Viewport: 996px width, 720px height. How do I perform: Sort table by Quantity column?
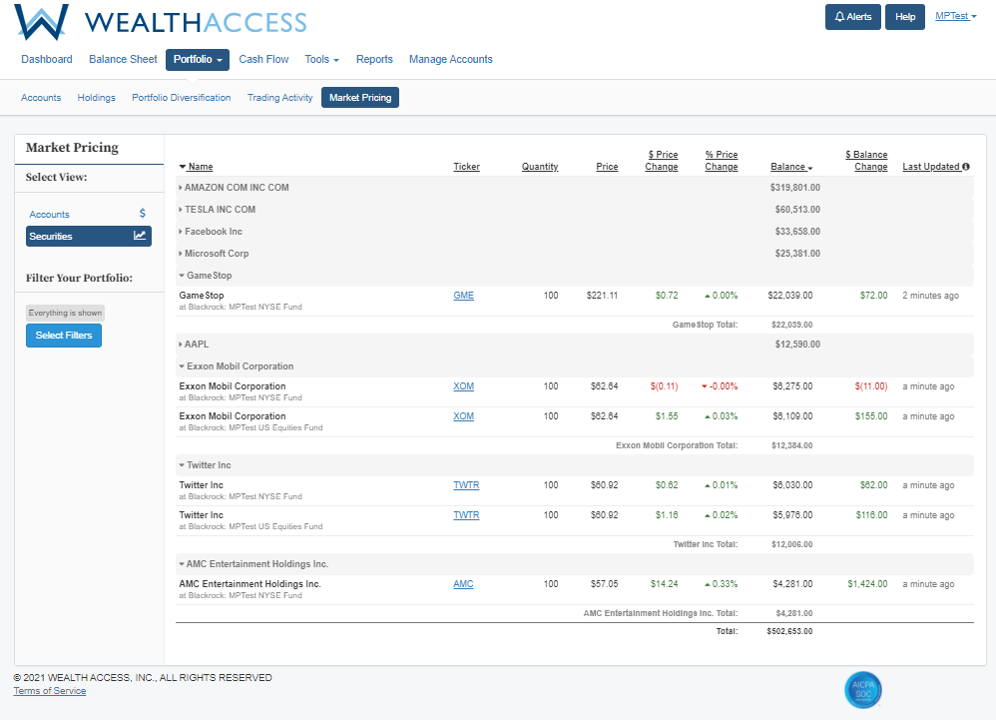tap(540, 166)
